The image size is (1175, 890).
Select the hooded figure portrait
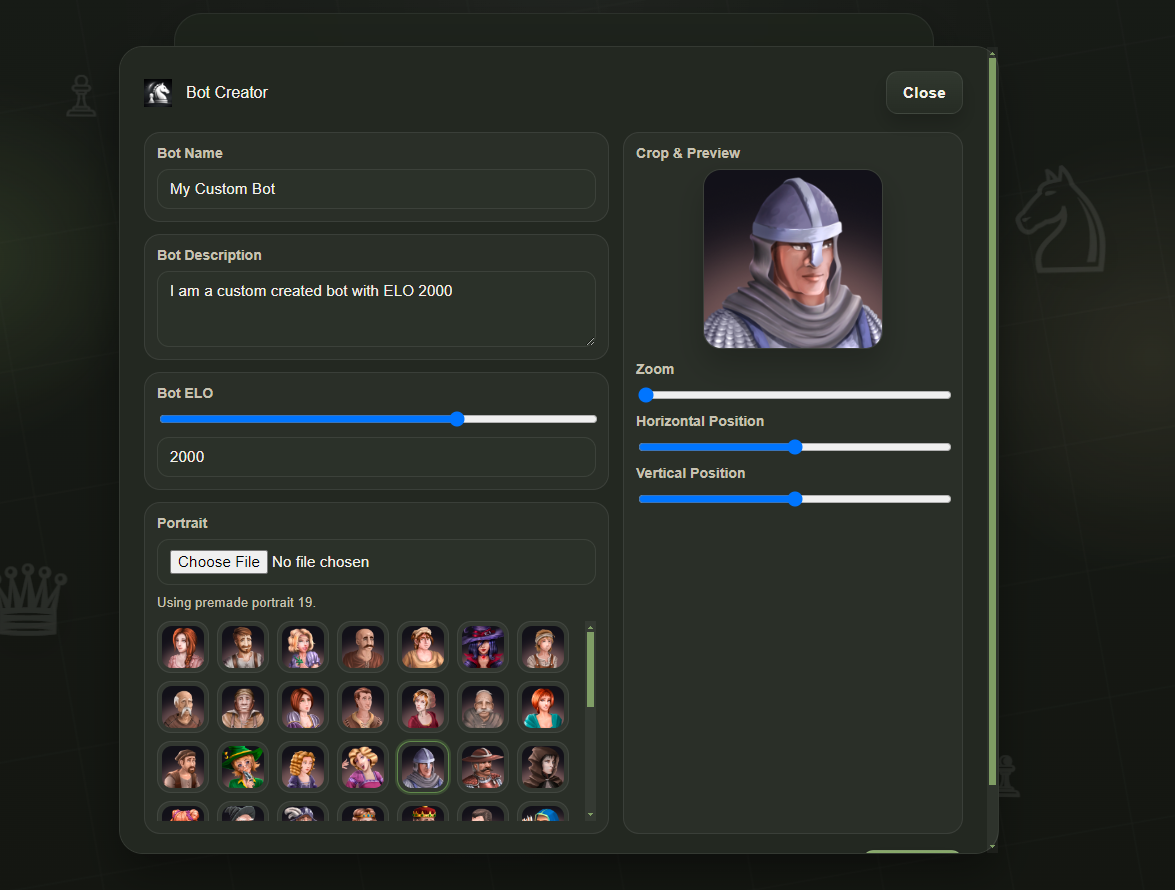[543, 767]
